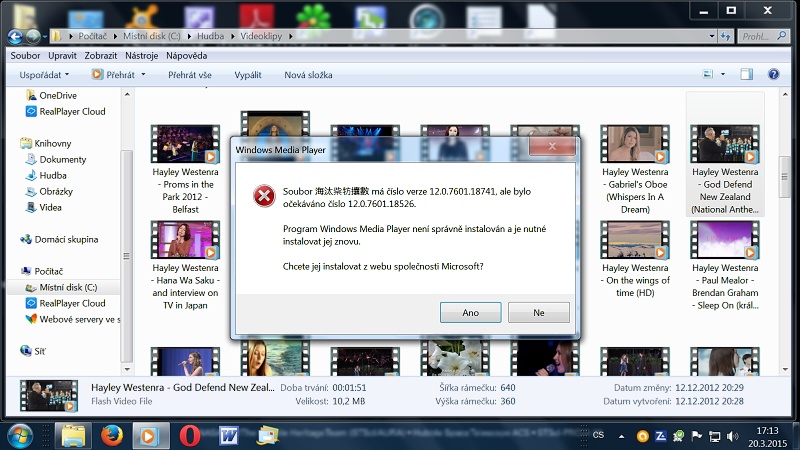Launch Firefox from taskbar
Viewport: 800px width, 450px height.
(112, 436)
